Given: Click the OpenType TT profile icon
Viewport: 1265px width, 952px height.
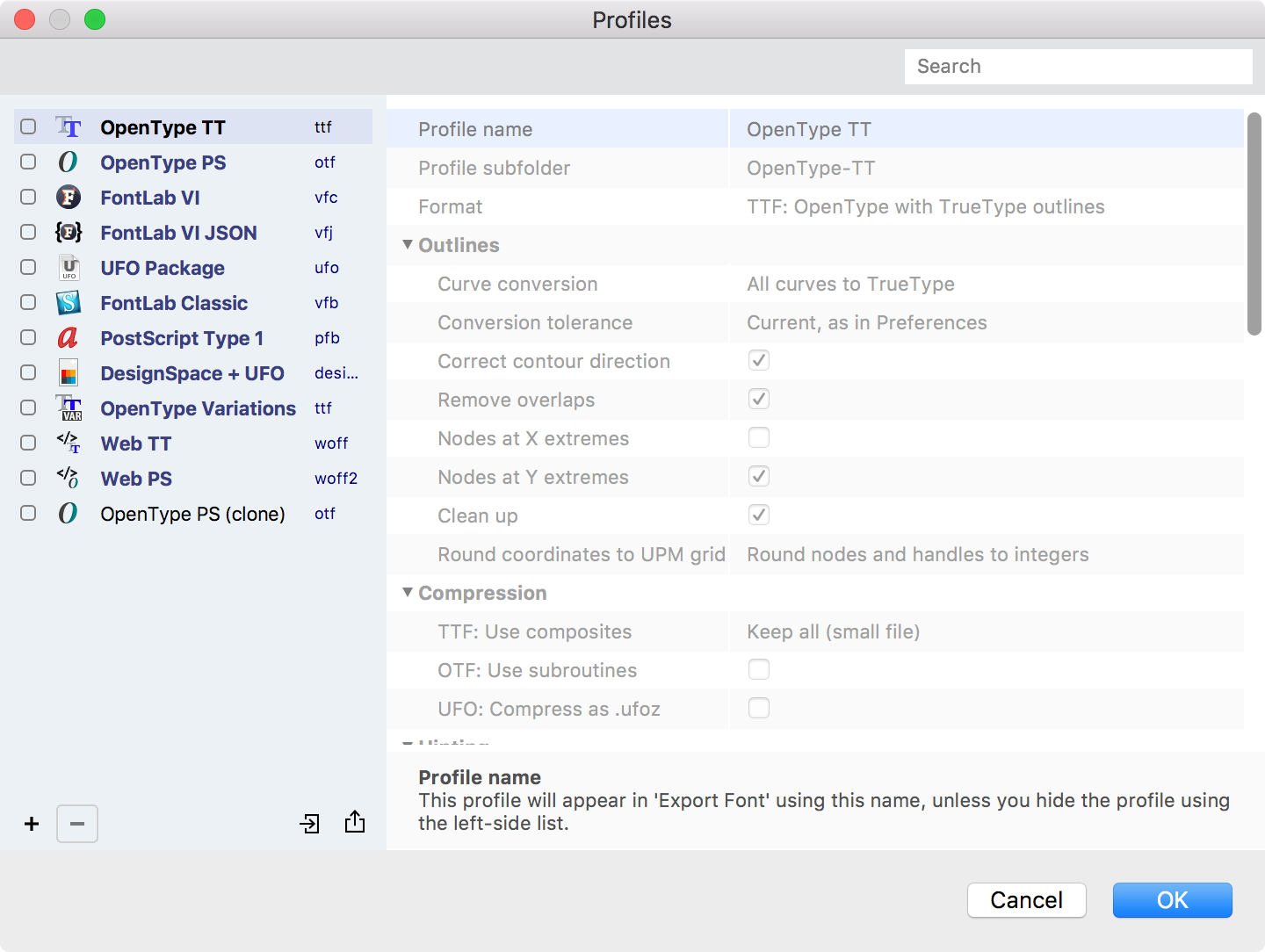Looking at the screenshot, I should [x=69, y=127].
